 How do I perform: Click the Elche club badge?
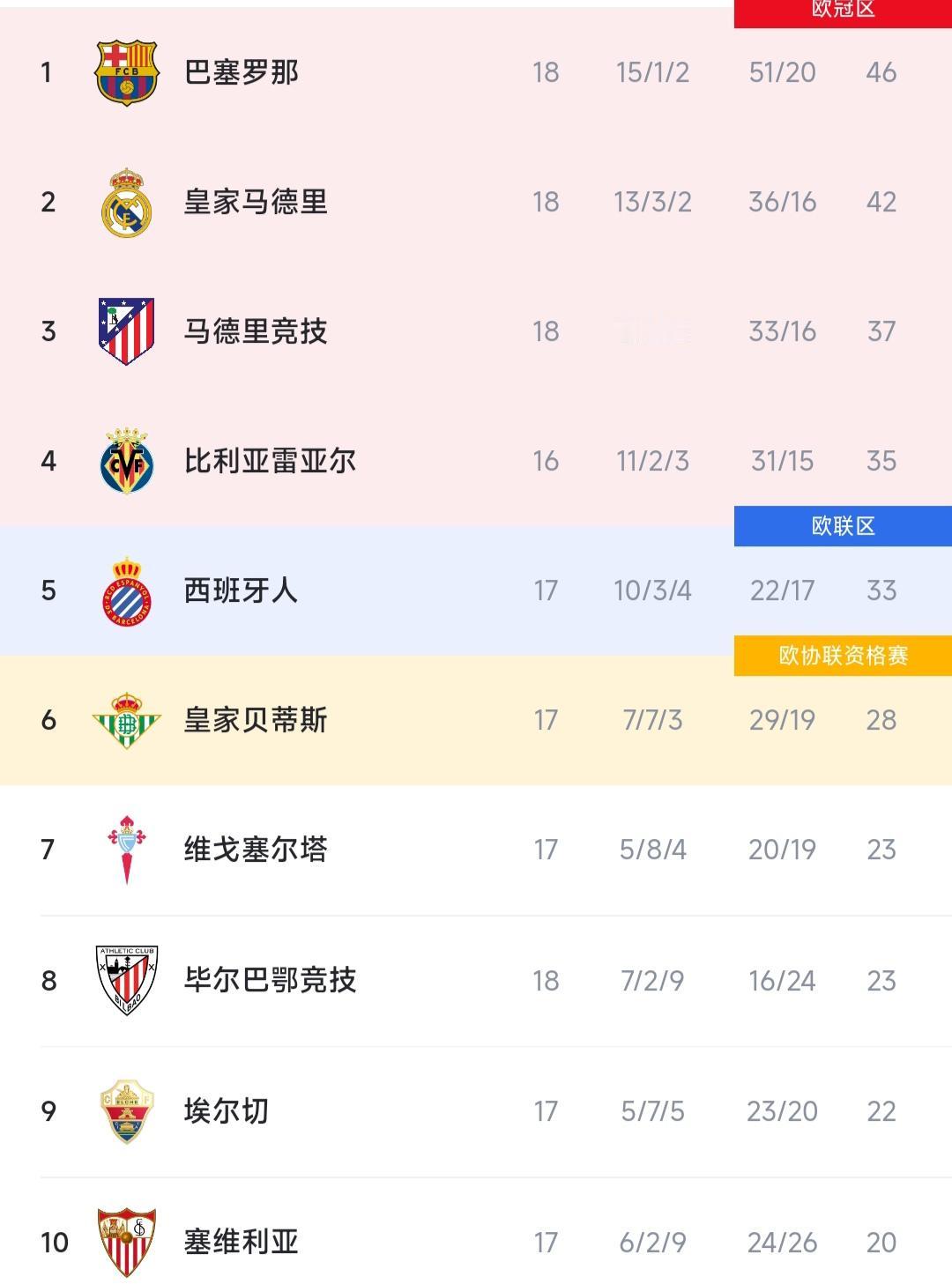pos(126,1111)
